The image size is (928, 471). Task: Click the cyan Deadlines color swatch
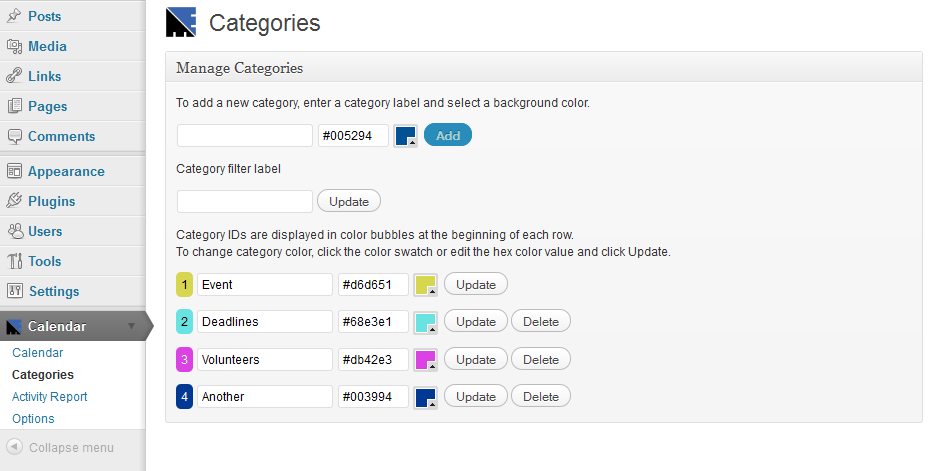[x=426, y=322]
